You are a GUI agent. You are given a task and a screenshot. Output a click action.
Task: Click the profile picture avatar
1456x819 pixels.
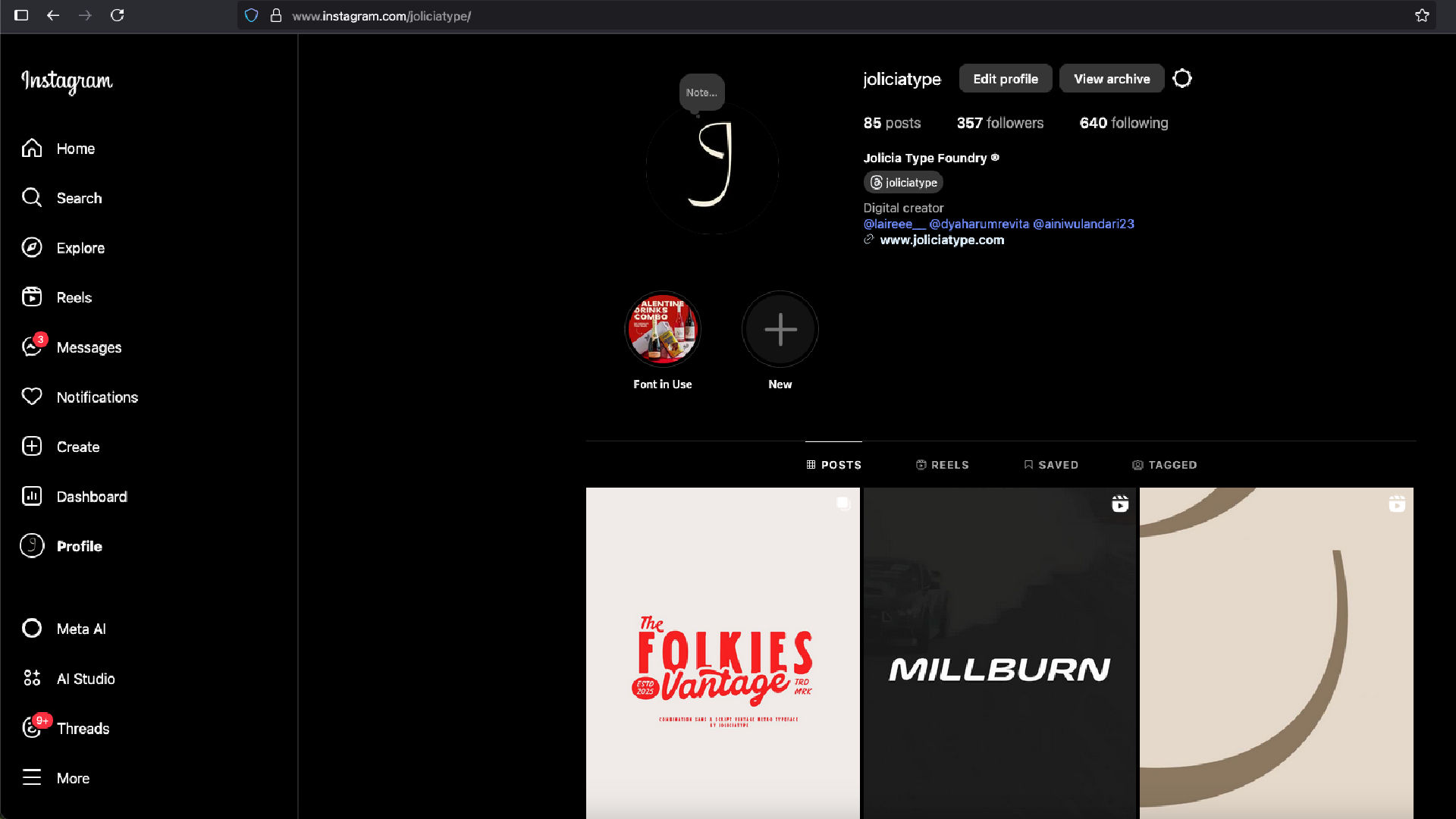coord(712,168)
